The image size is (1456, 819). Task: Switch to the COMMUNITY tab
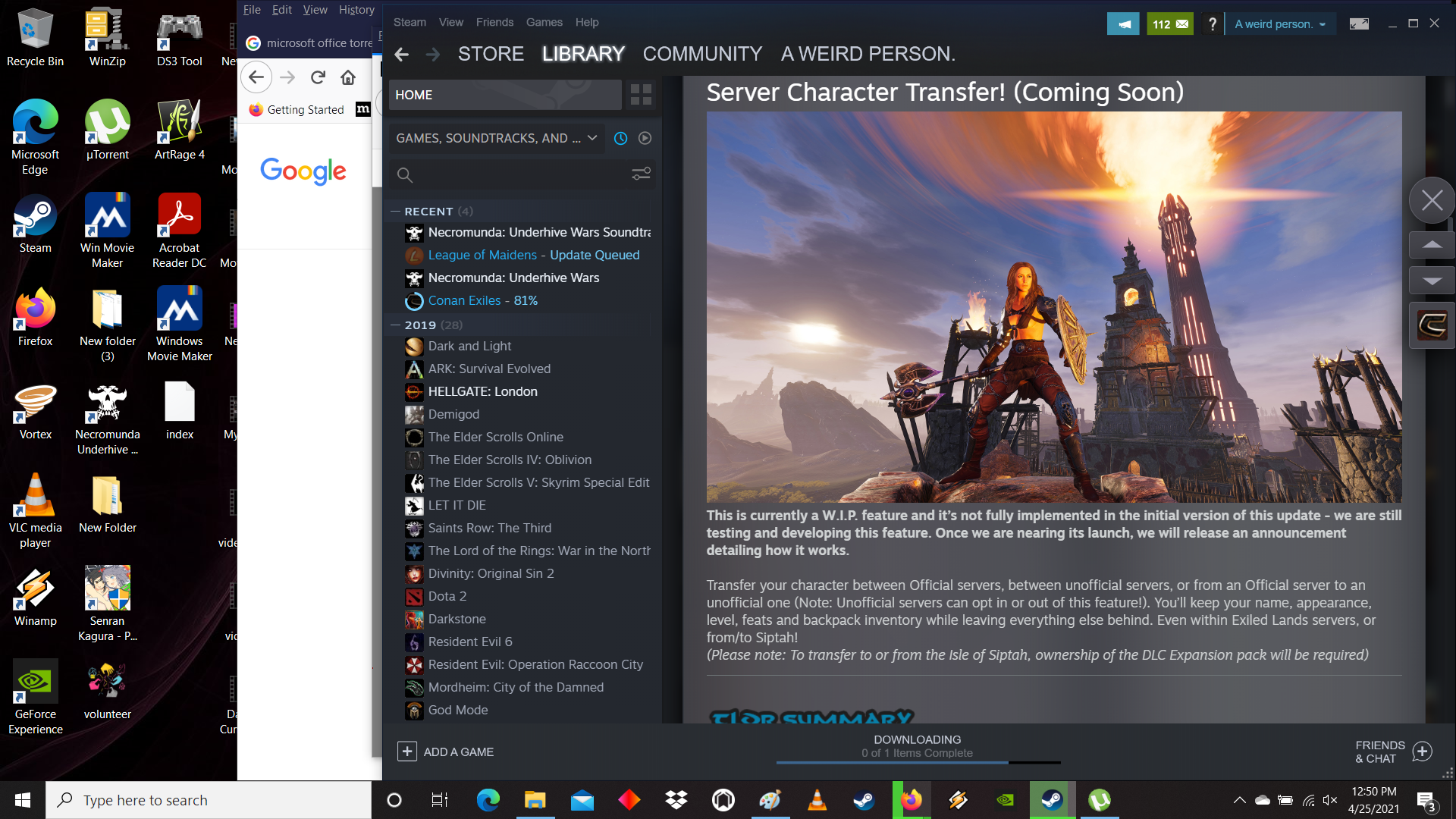tap(702, 54)
